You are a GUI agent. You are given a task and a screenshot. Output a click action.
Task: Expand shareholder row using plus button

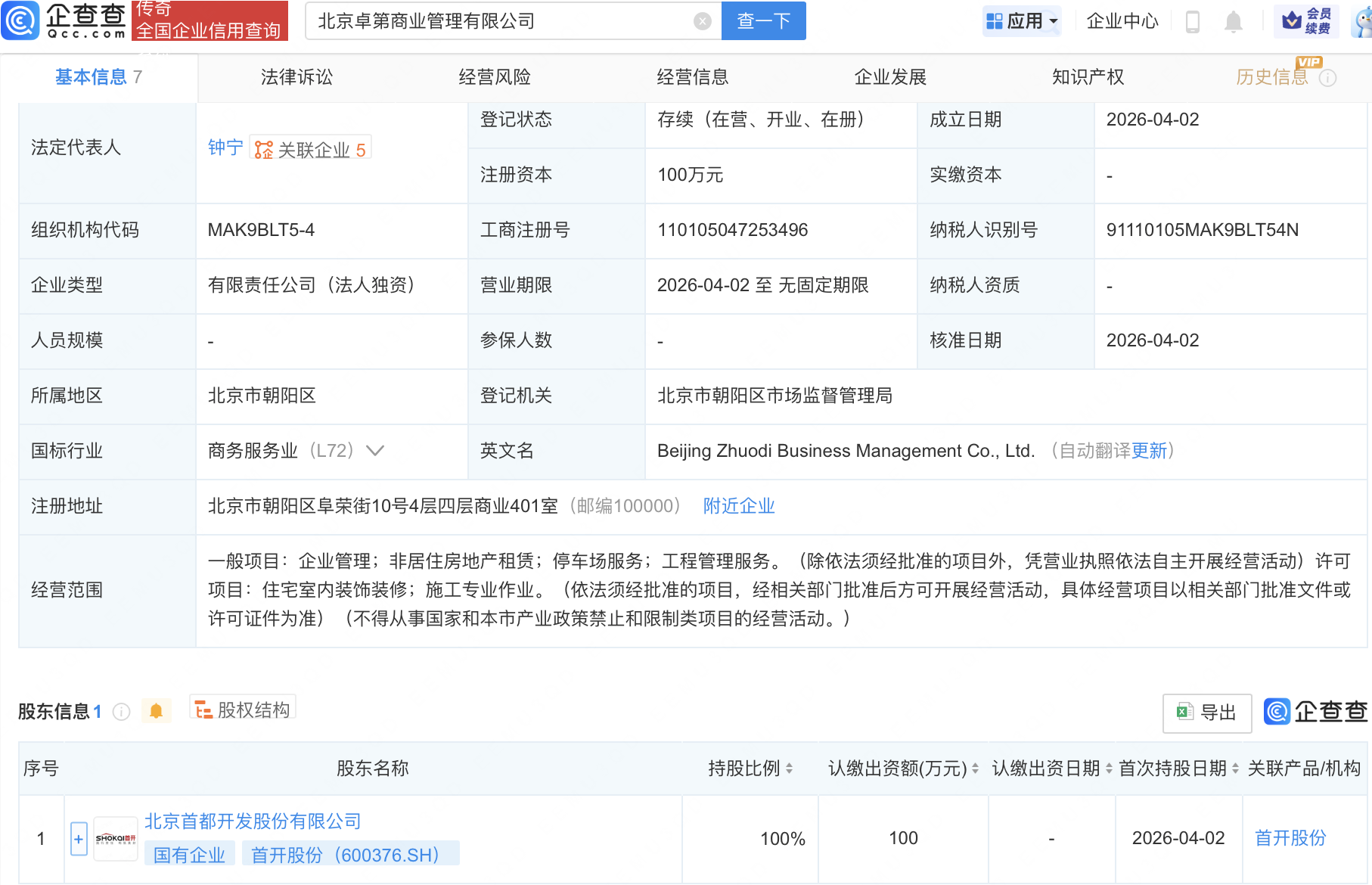pyautogui.click(x=78, y=838)
